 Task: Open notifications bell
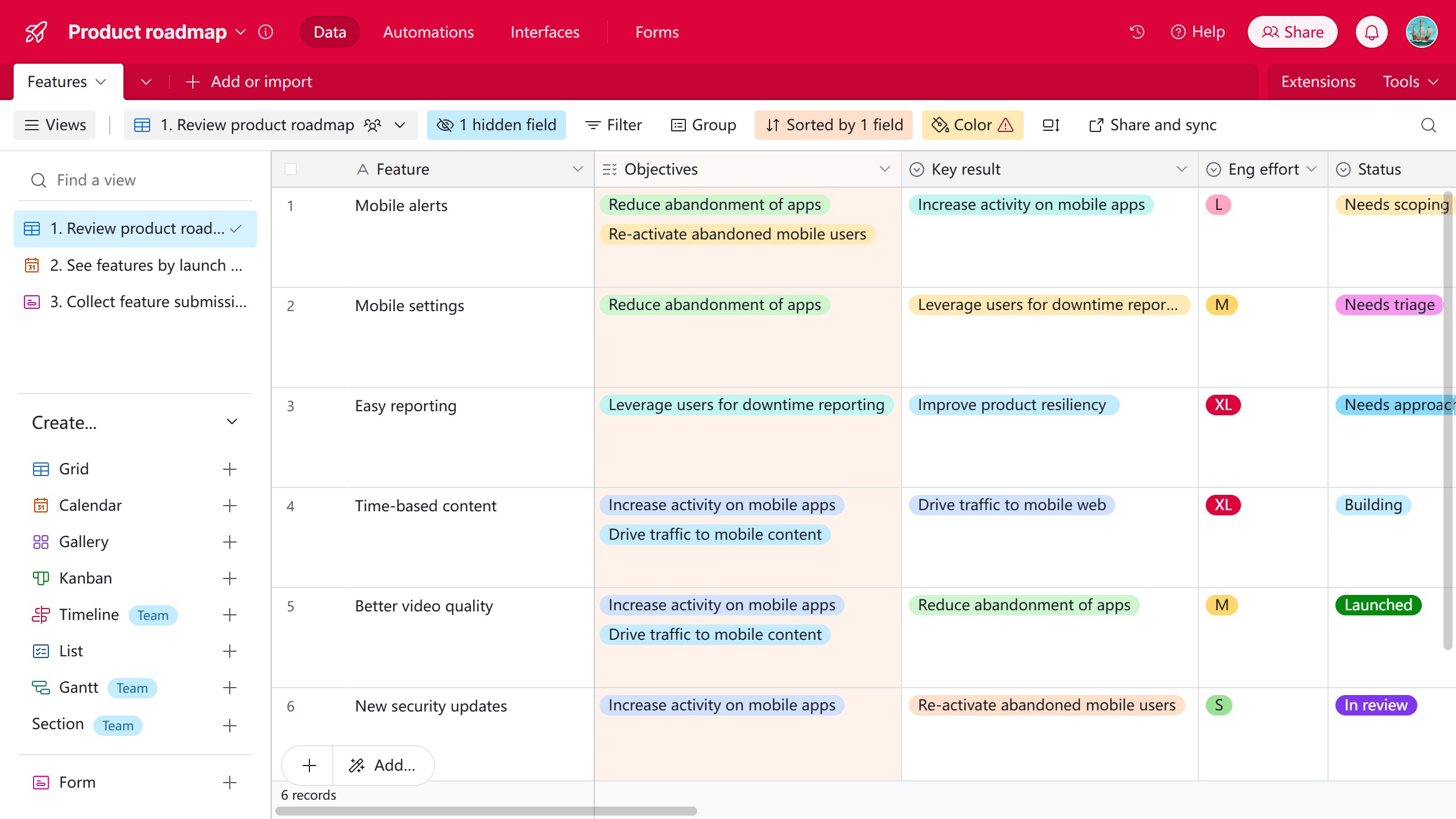coord(1372,32)
